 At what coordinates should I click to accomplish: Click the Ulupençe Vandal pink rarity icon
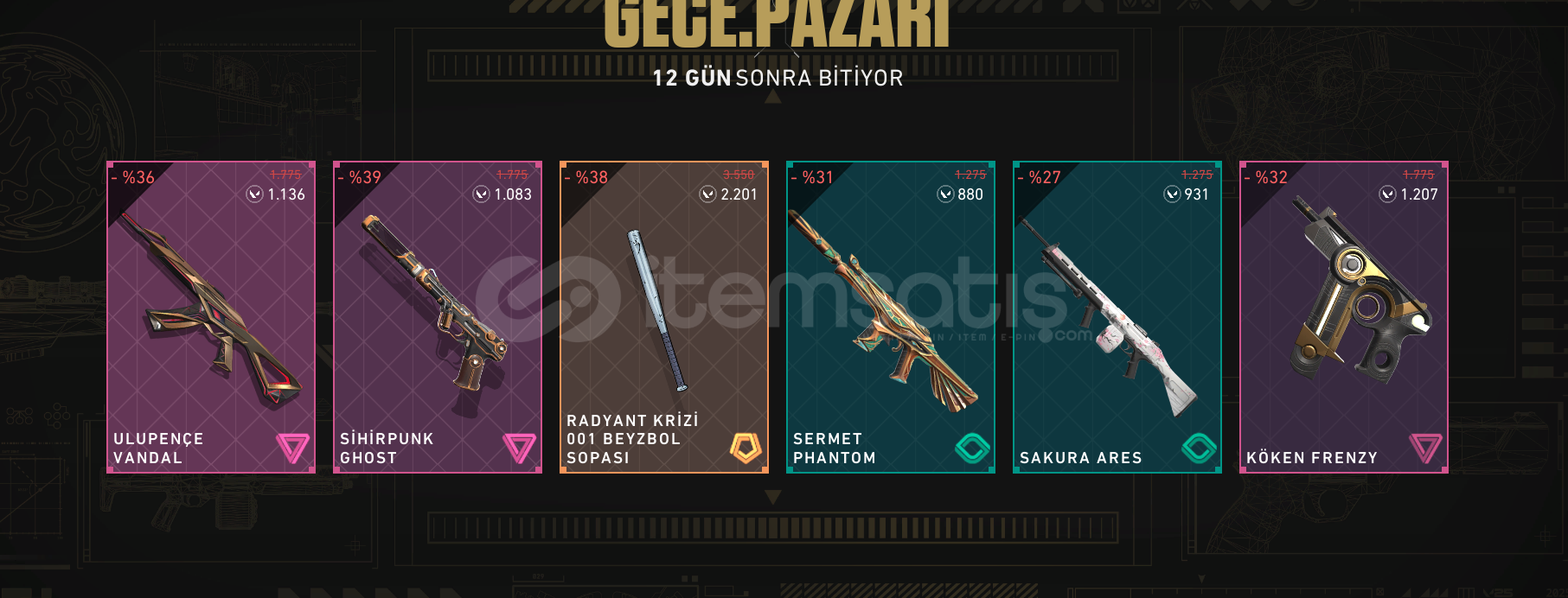click(x=292, y=448)
